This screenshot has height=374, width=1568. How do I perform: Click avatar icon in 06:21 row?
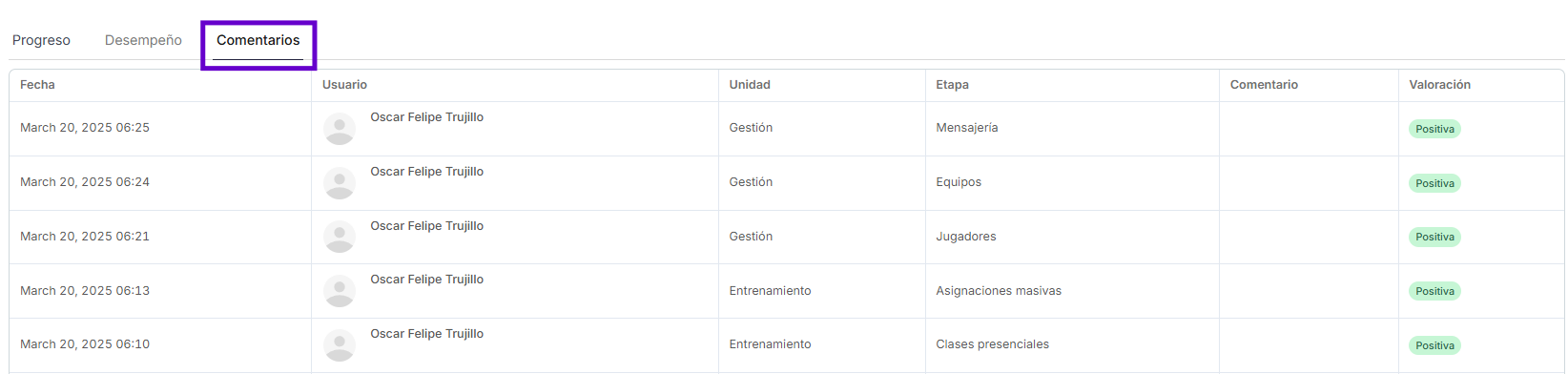click(340, 237)
